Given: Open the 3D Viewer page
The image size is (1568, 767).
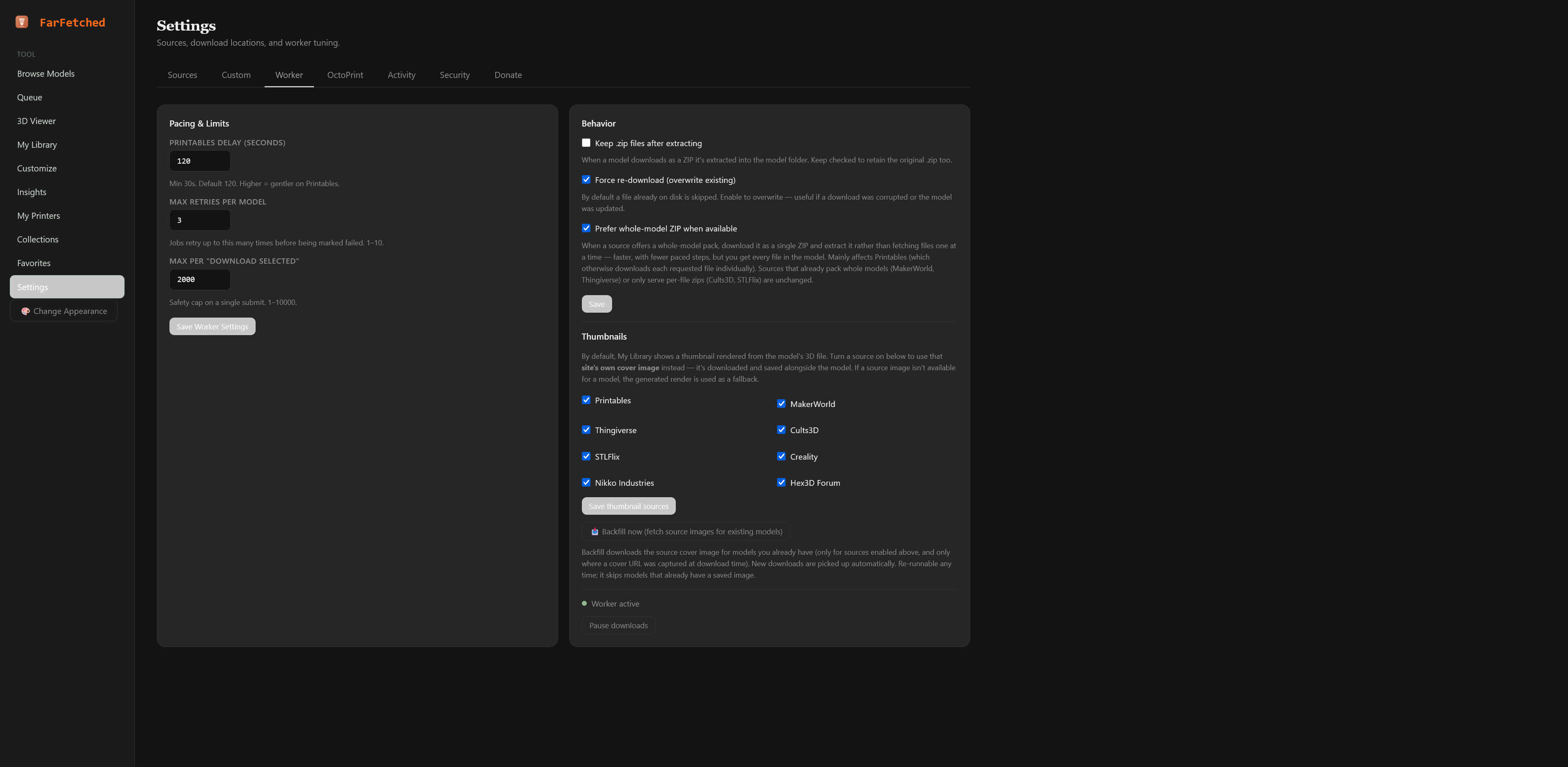Looking at the screenshot, I should click(67, 121).
